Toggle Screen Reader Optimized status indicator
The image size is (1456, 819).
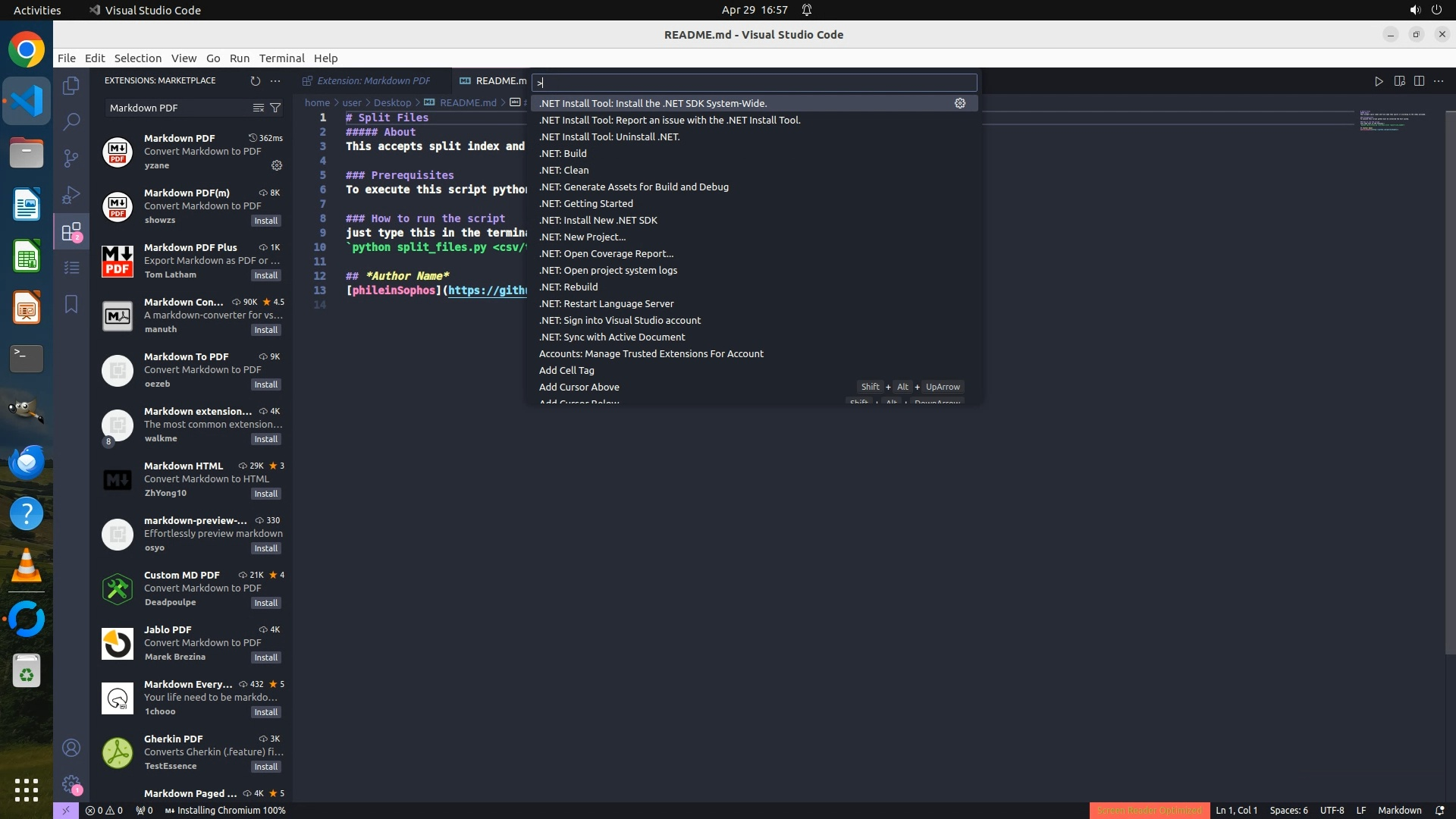click(1149, 810)
